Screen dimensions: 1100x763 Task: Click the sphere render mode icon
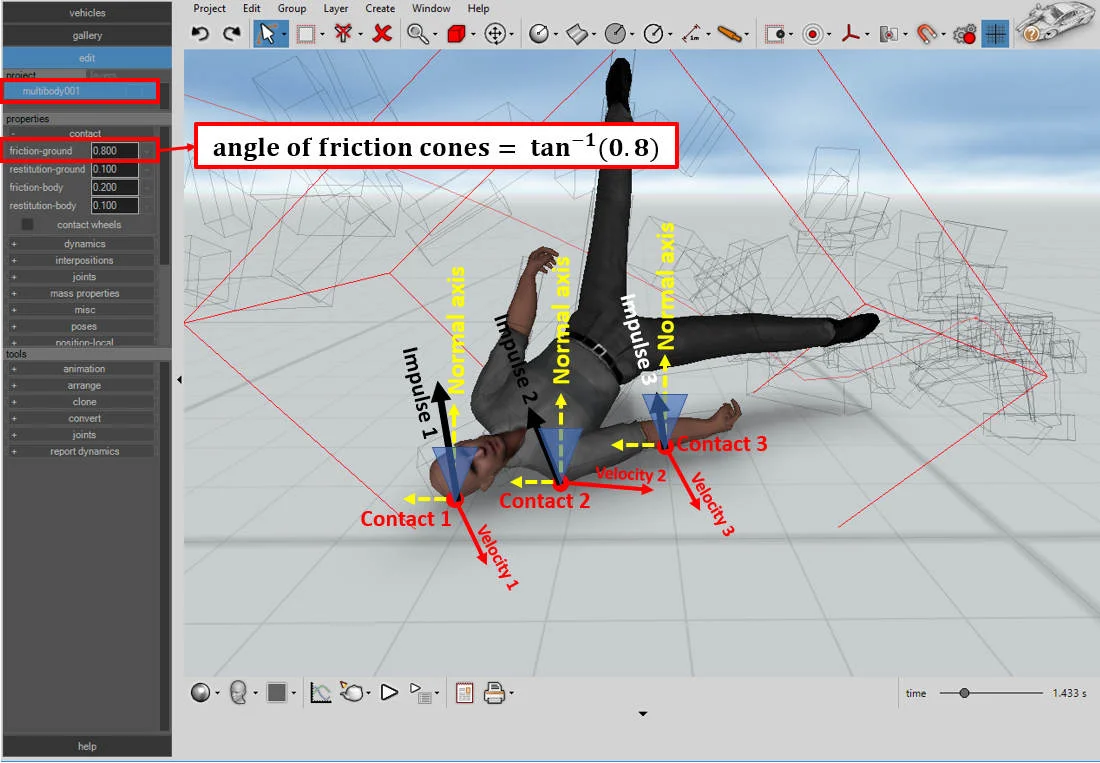click(201, 693)
